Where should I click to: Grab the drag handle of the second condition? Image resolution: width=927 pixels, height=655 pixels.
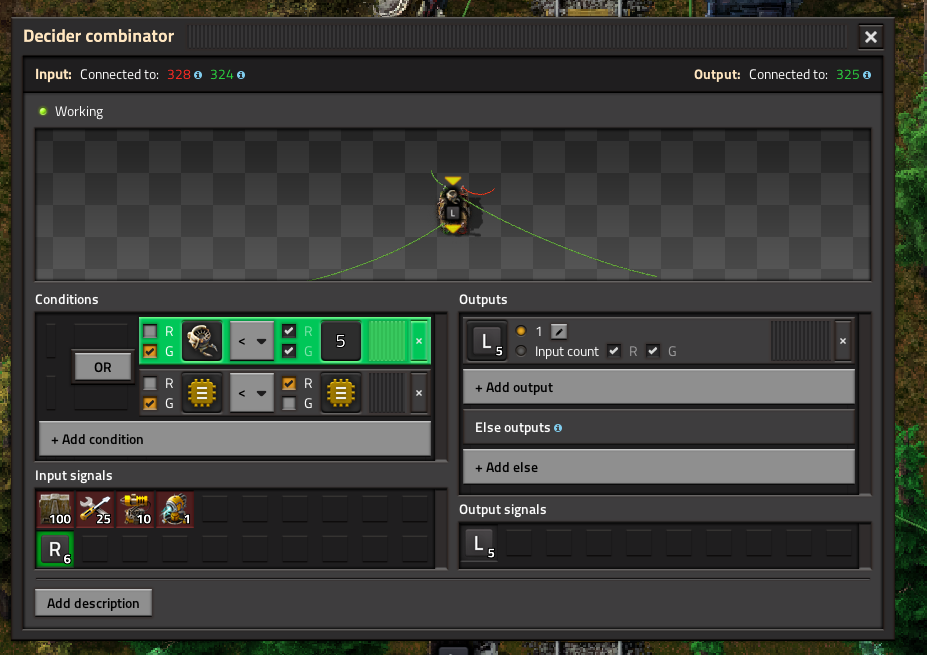pos(387,393)
